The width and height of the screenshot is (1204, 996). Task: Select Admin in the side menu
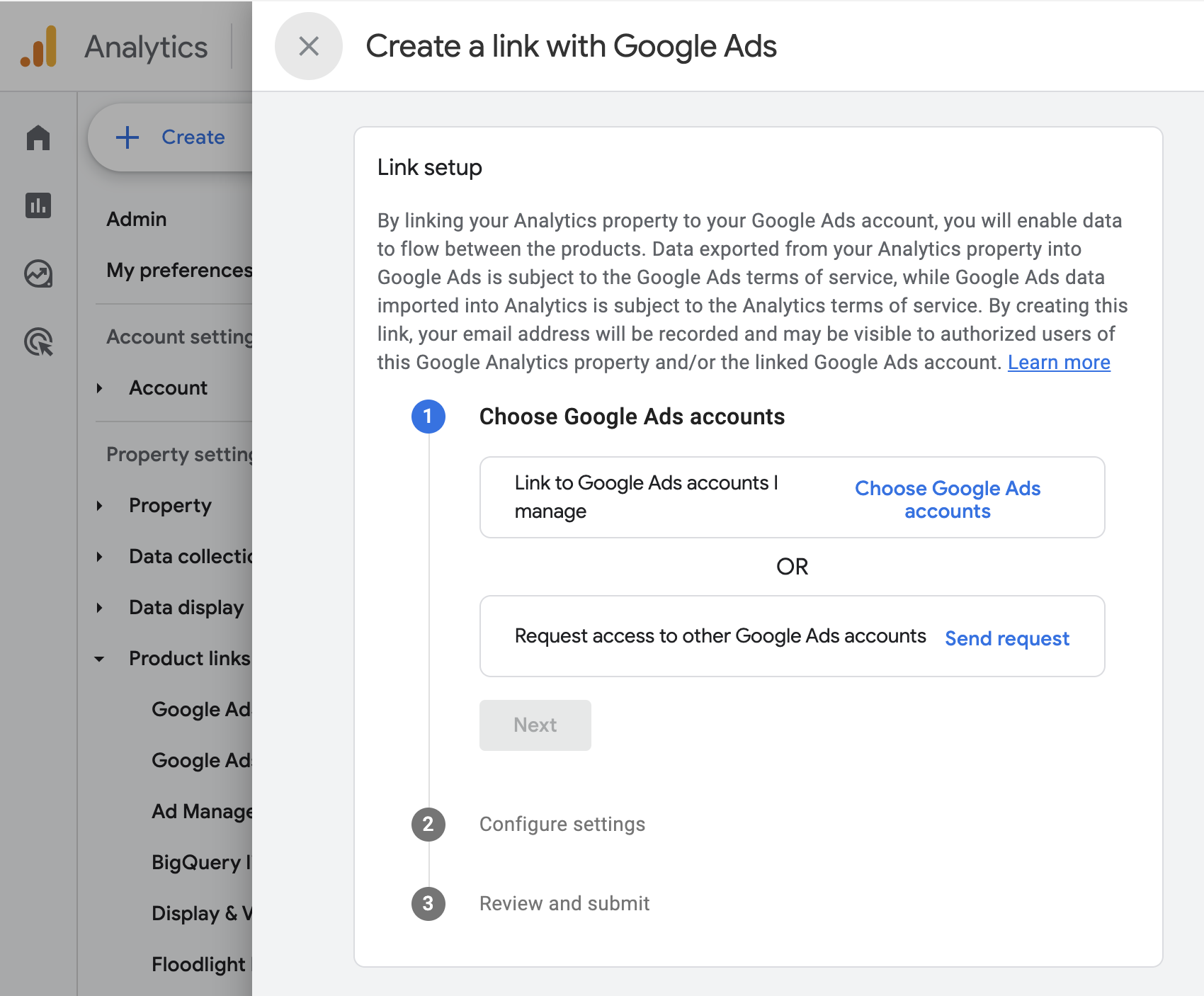[137, 219]
